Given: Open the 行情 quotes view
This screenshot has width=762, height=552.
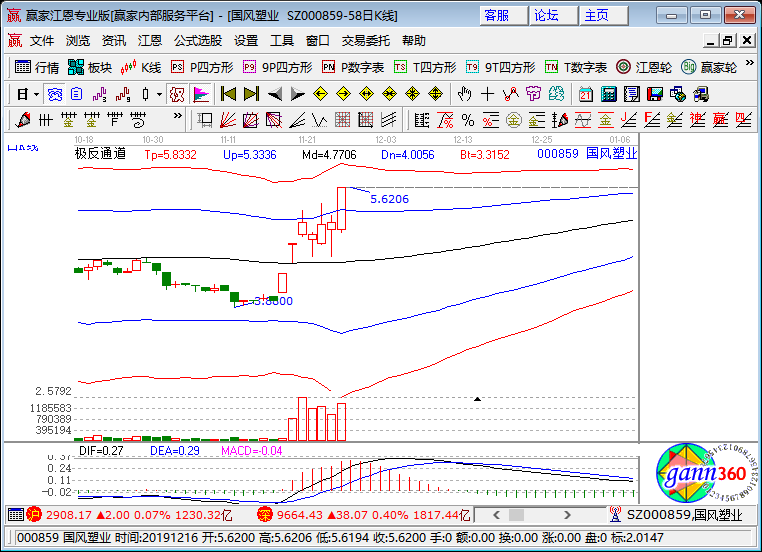Looking at the screenshot, I should click(36, 67).
